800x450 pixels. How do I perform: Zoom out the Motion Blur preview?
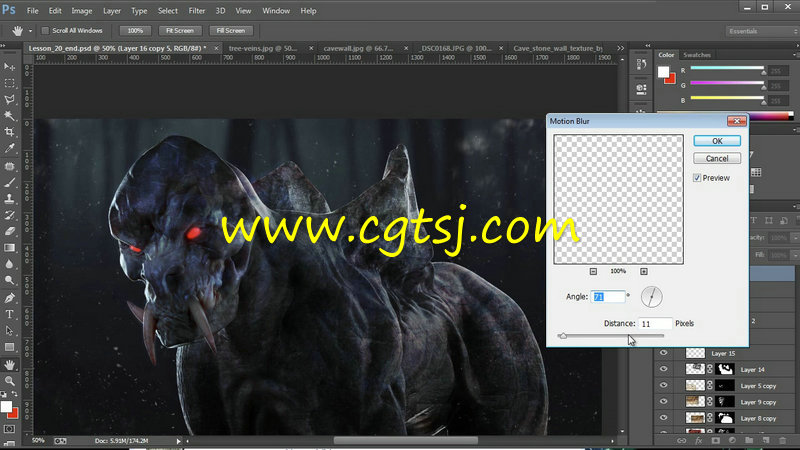(x=593, y=271)
